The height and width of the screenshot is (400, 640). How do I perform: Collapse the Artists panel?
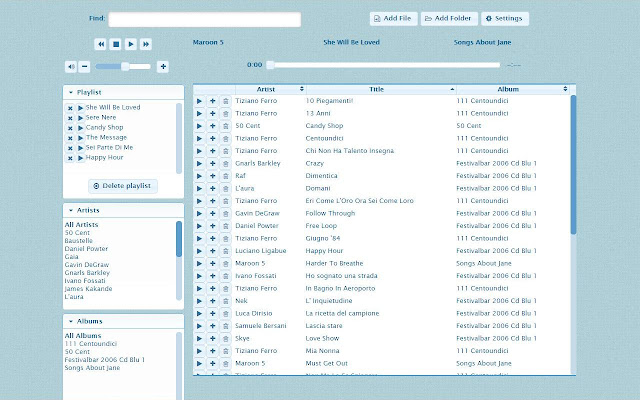click(71, 211)
